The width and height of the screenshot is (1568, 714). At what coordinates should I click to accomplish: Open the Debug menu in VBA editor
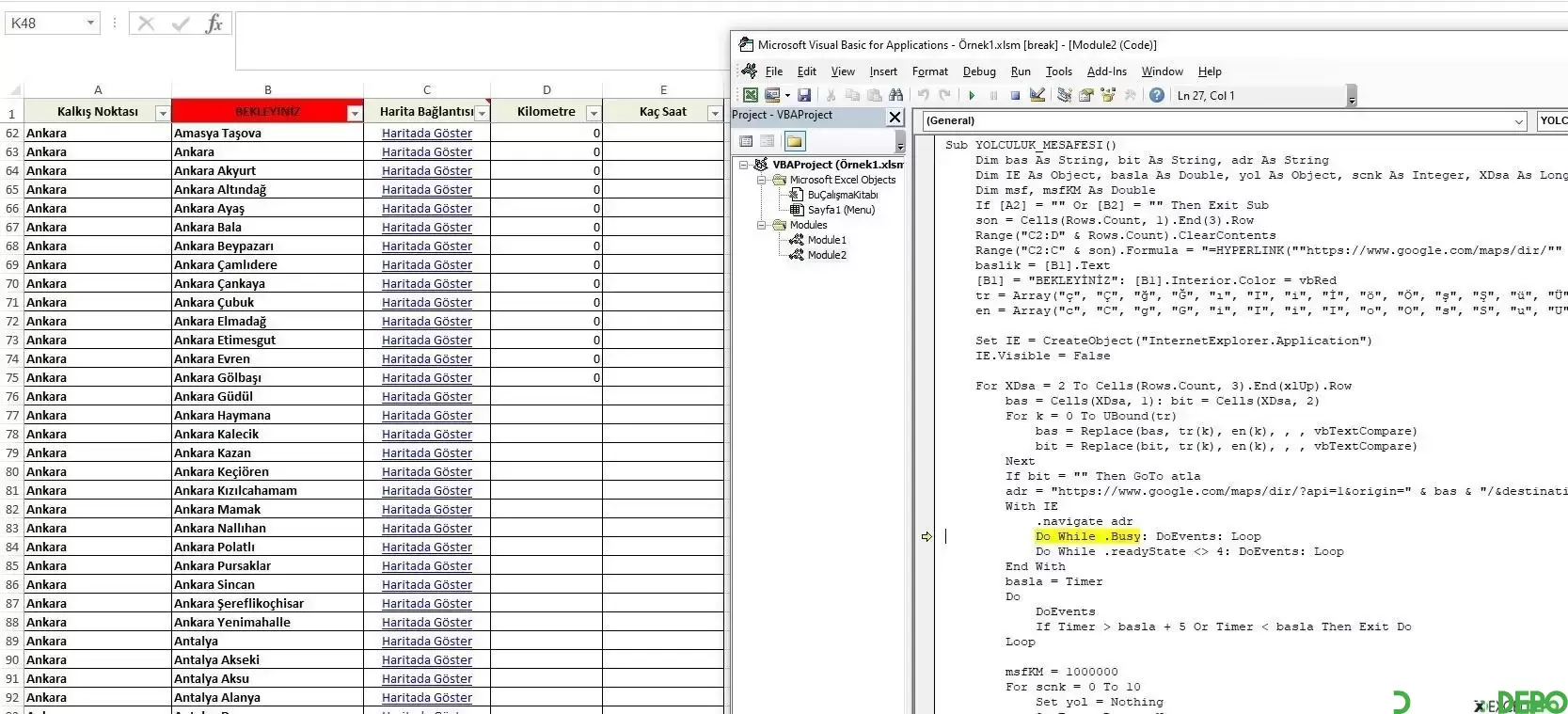[979, 71]
